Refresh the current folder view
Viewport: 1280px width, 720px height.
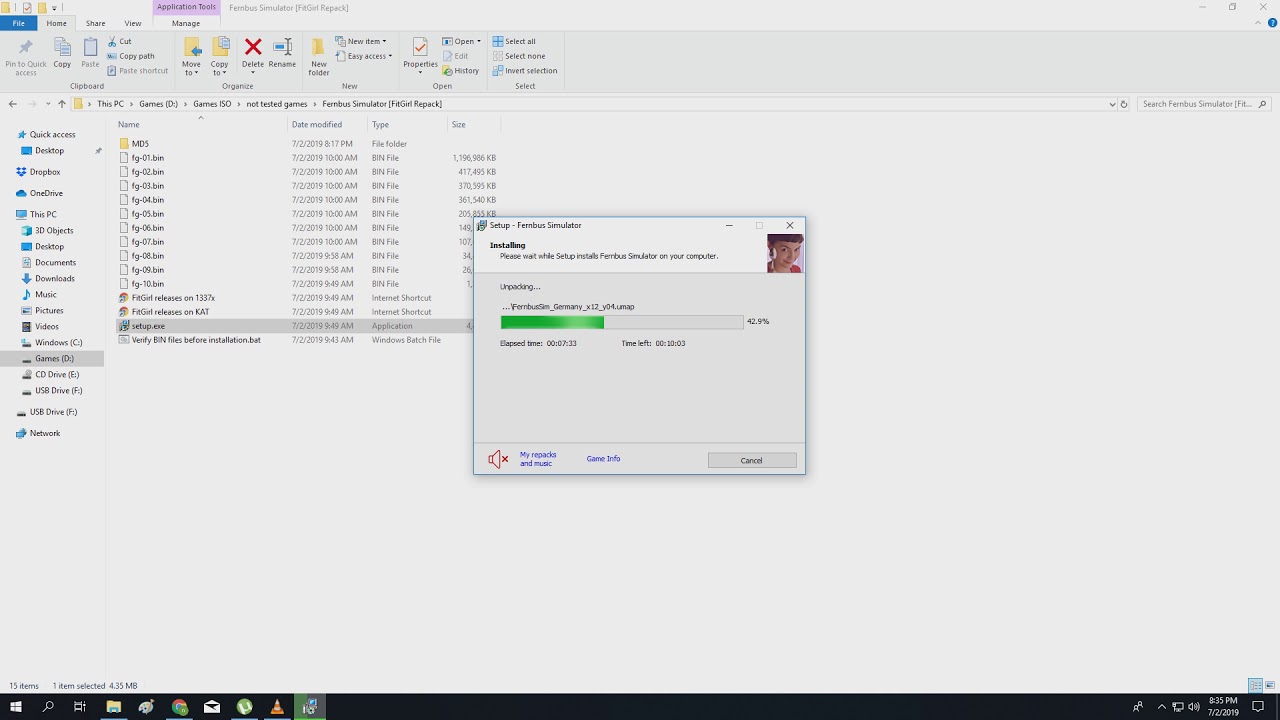coord(1124,104)
